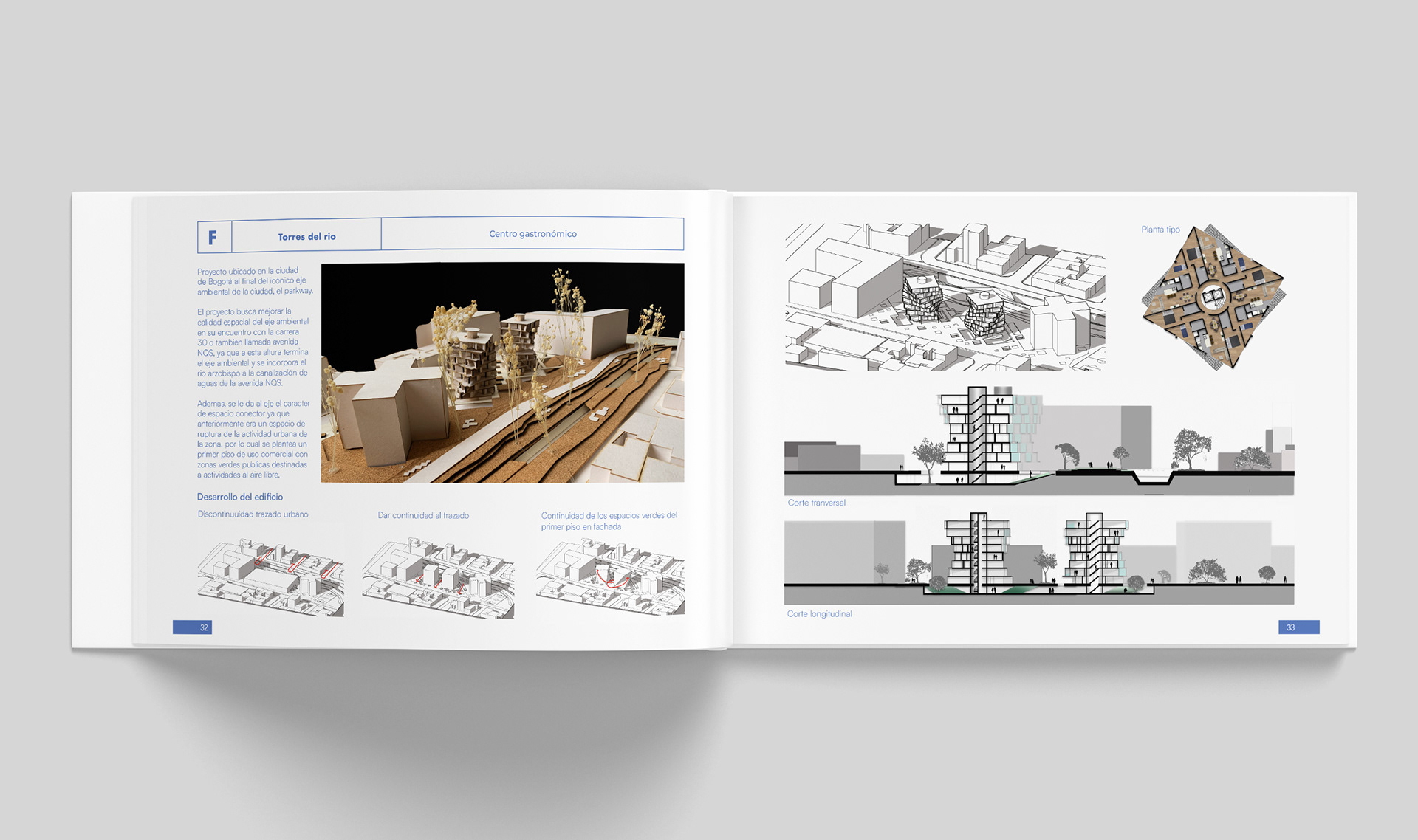Click the page 33 number box
1418x840 pixels.
pyautogui.click(x=1298, y=627)
